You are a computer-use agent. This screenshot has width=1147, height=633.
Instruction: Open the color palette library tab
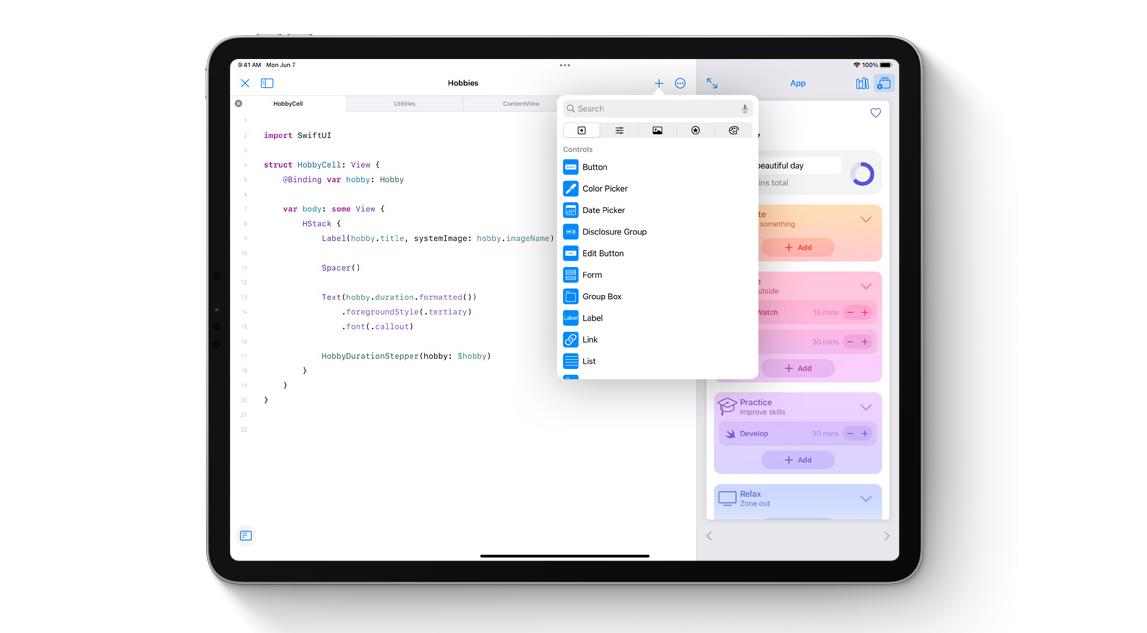734,130
